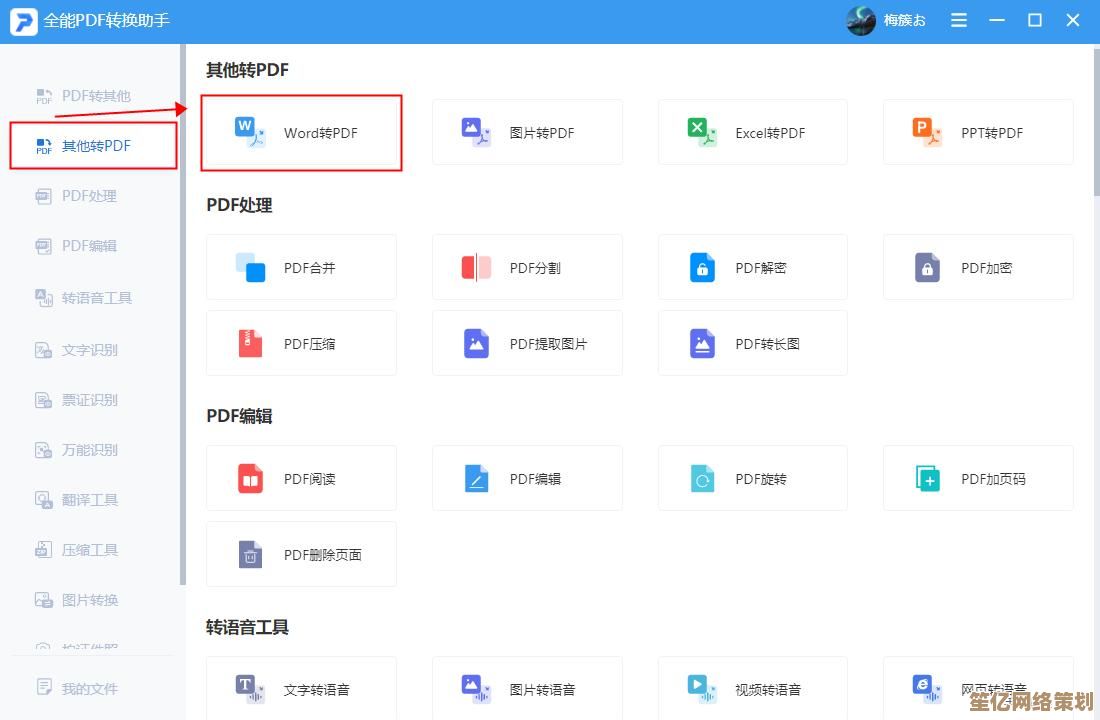1100x720 pixels.
Task: Click the PDF加页码 icon
Action: (x=927, y=479)
